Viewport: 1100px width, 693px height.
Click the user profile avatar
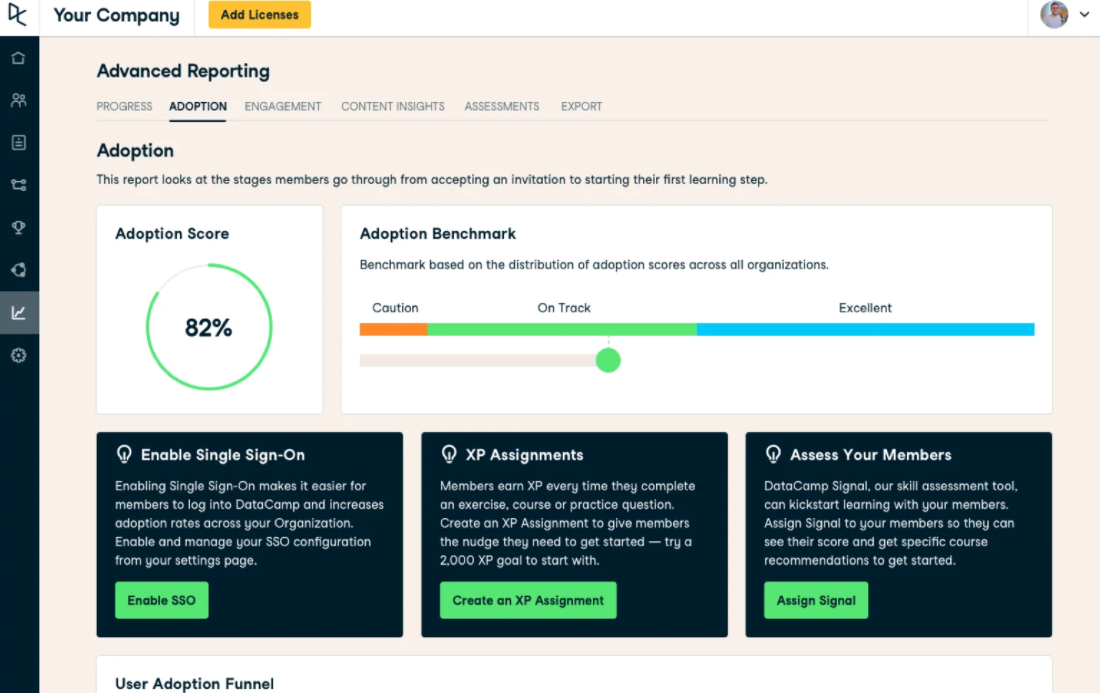(1054, 15)
